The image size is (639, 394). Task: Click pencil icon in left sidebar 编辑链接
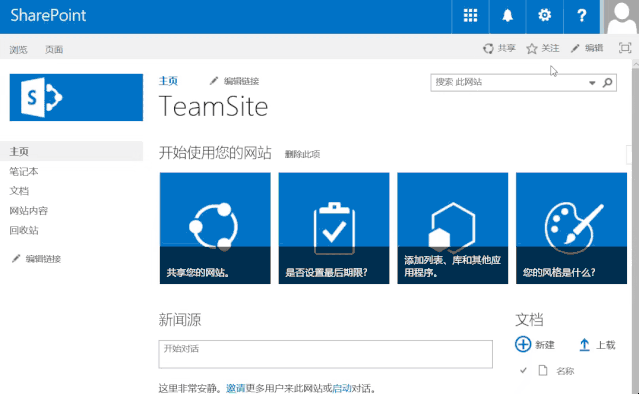tap(16, 259)
